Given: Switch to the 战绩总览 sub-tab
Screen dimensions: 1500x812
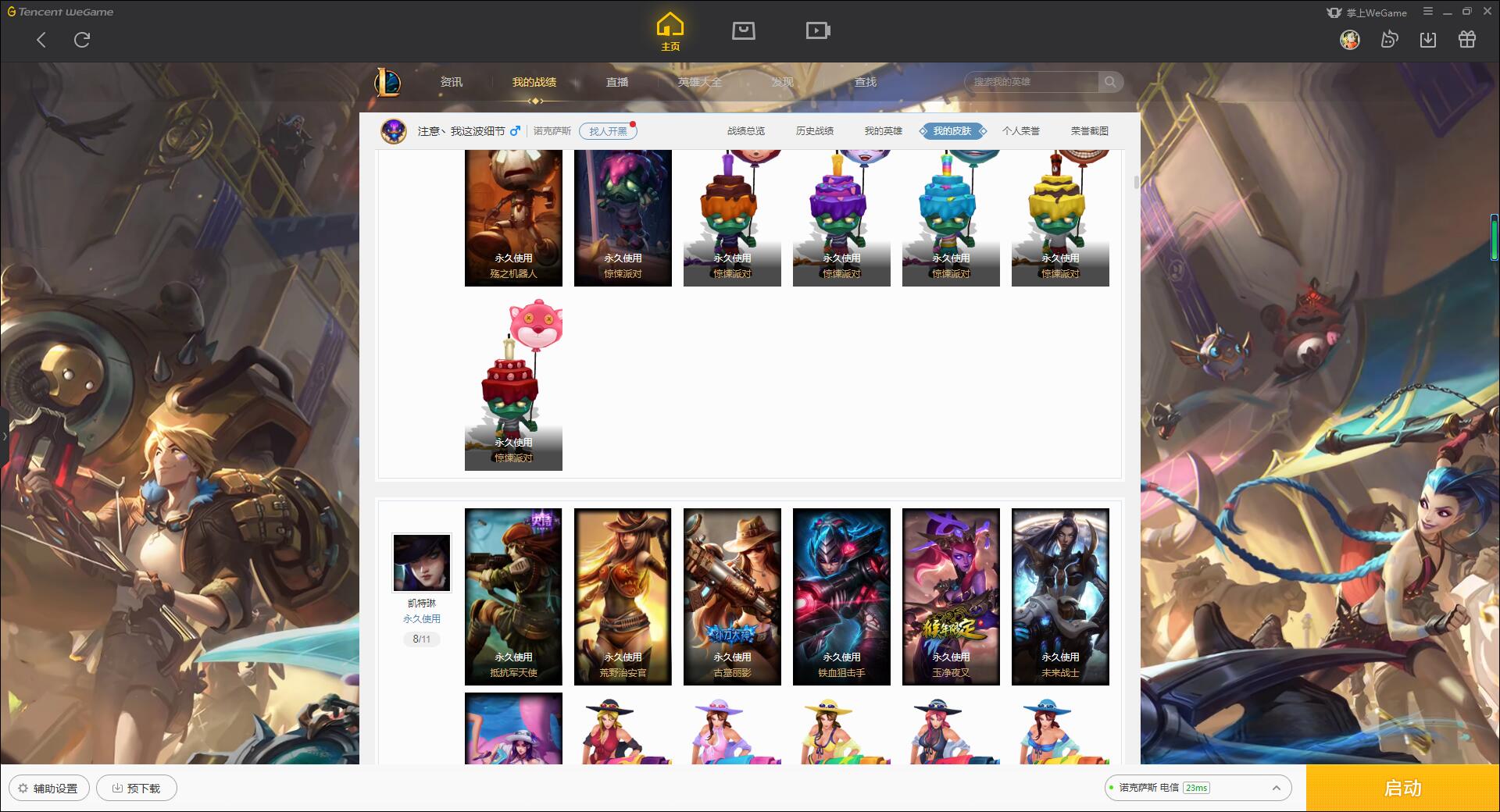Looking at the screenshot, I should point(746,131).
